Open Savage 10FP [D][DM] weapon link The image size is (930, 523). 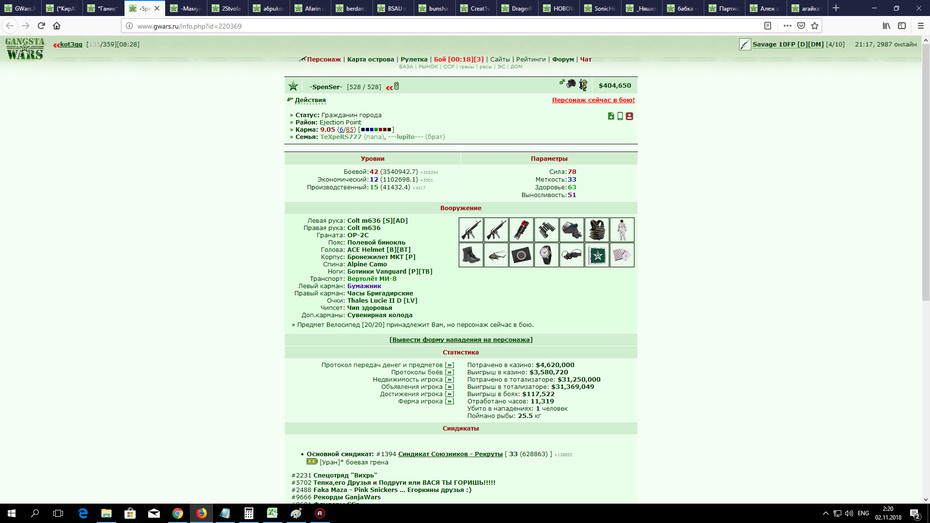788,44
